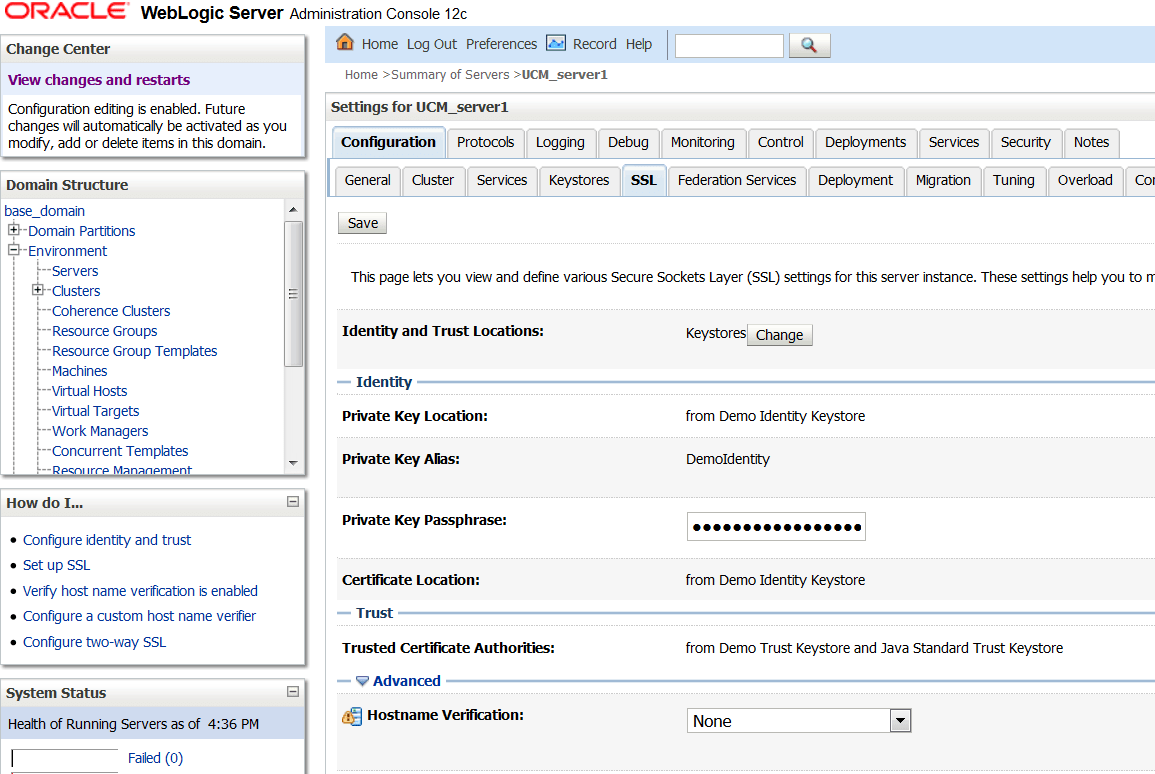Image resolution: width=1155 pixels, height=774 pixels.
Task: Collapse the Advanced section
Action: (x=362, y=681)
